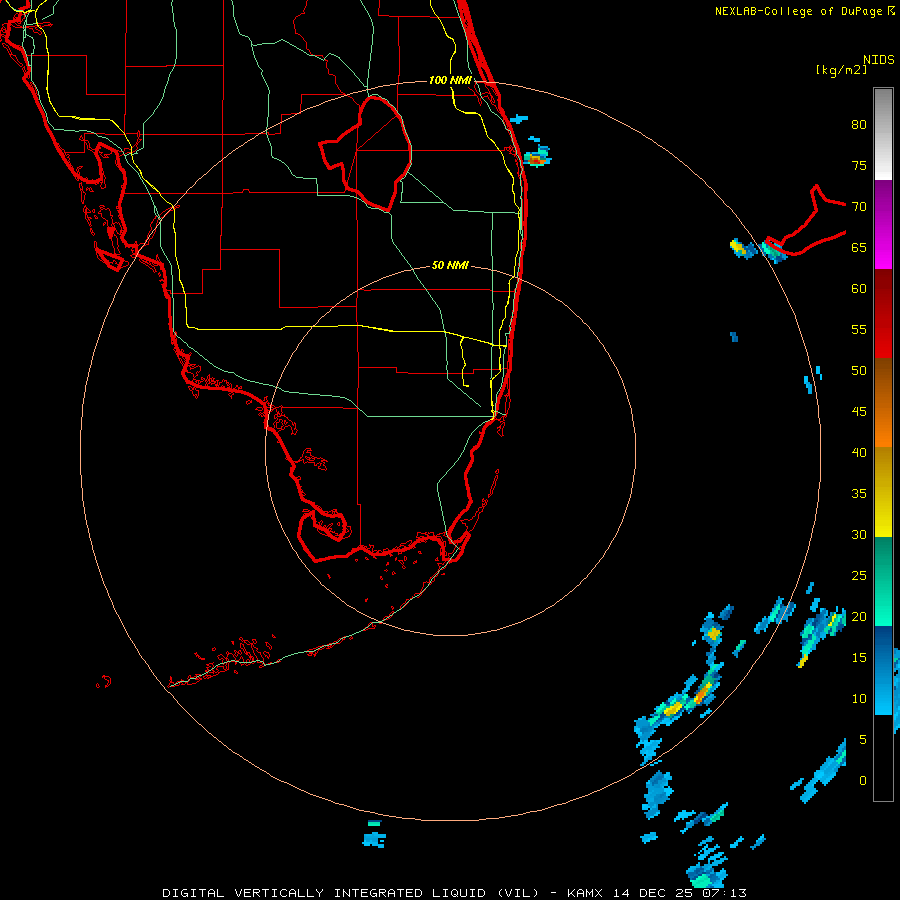The height and width of the screenshot is (900, 900).
Task: Click the 65 value on the VIL scale
Action: click(x=859, y=247)
